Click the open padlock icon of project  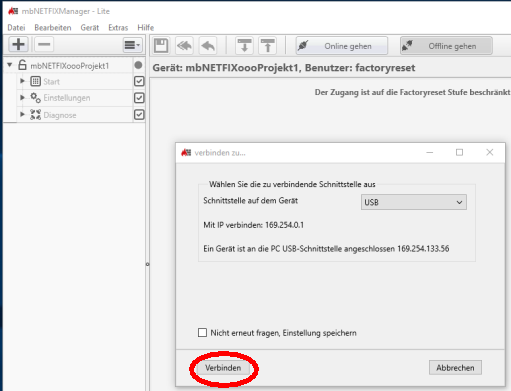point(22,65)
